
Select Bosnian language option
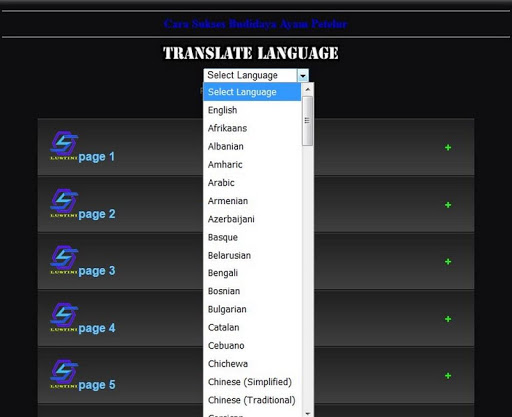[x=252, y=291]
